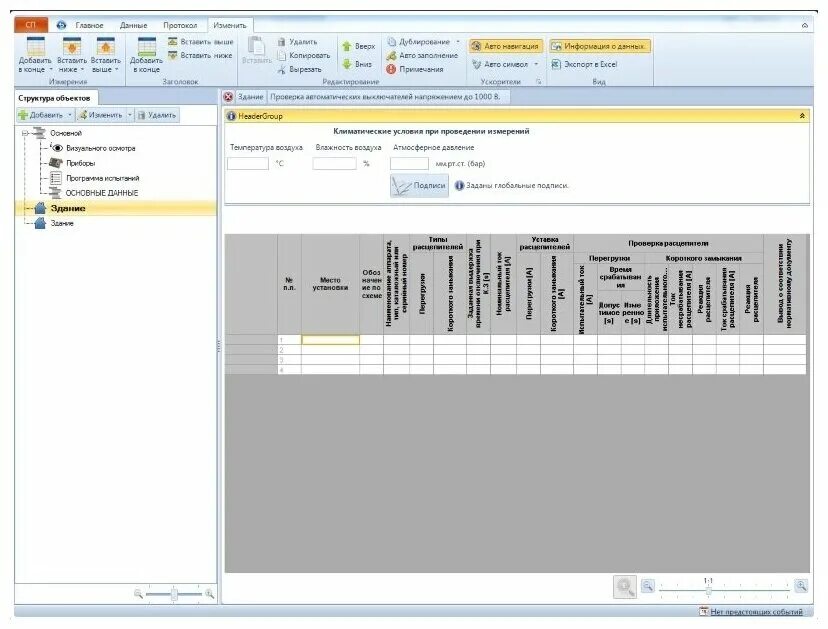The image size is (828, 629).
Task: Open the Авто символ dropdown arrow
Action: coord(536,64)
